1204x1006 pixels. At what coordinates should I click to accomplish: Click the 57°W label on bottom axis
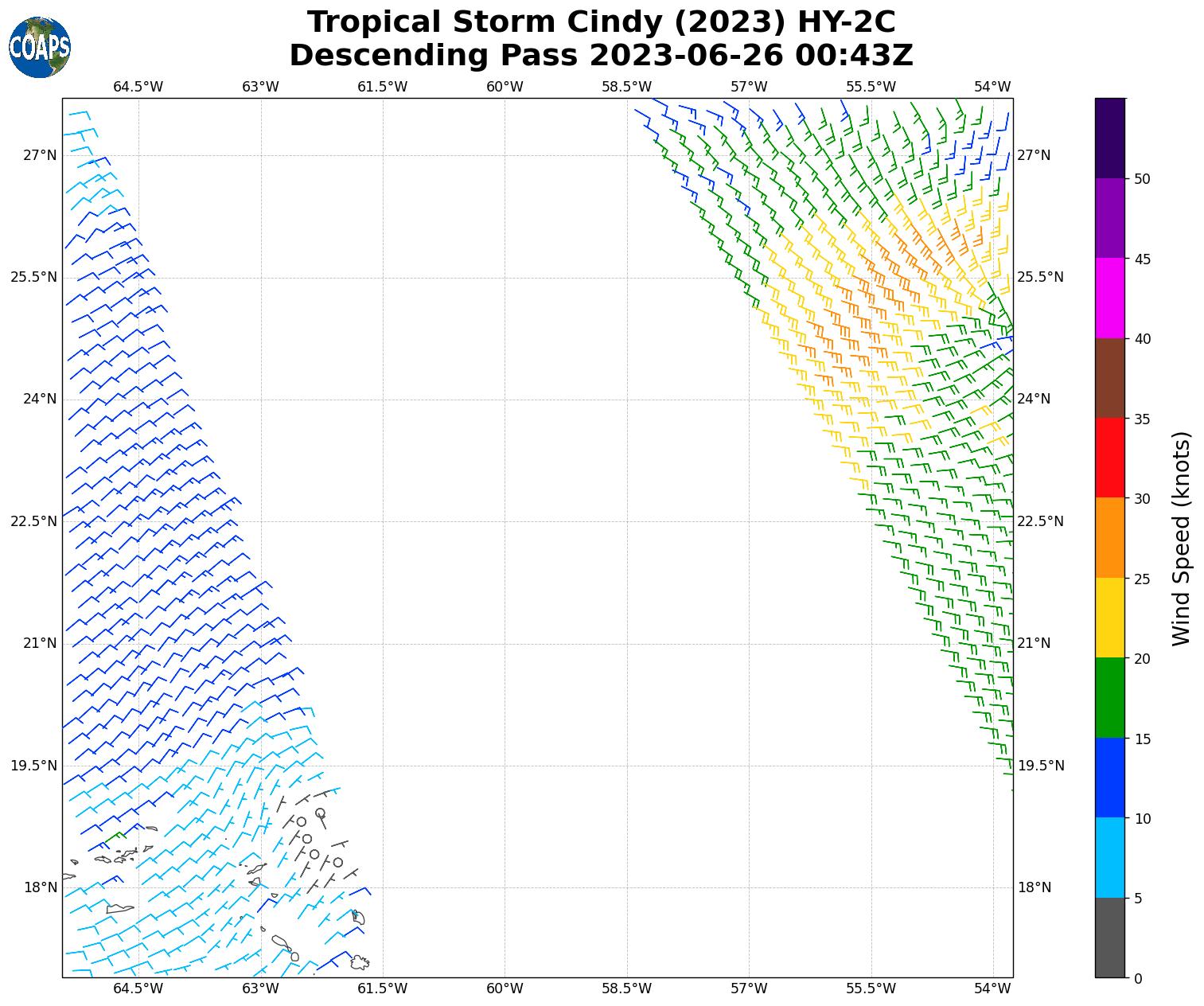tap(749, 988)
